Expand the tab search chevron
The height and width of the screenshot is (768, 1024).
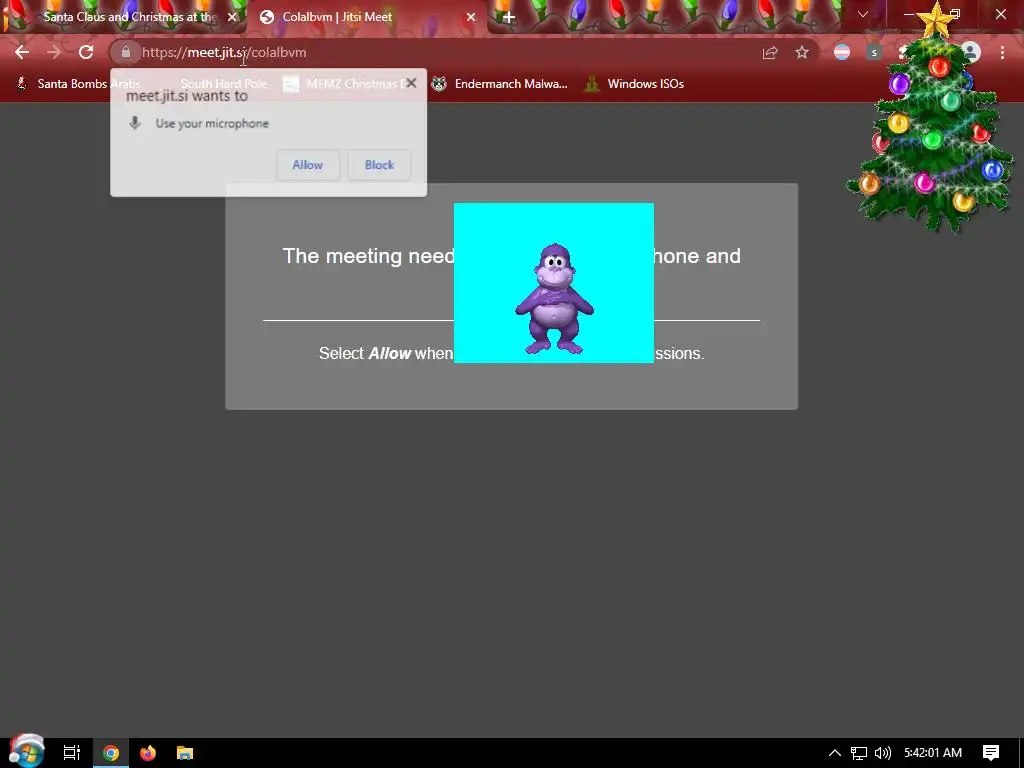tap(863, 14)
